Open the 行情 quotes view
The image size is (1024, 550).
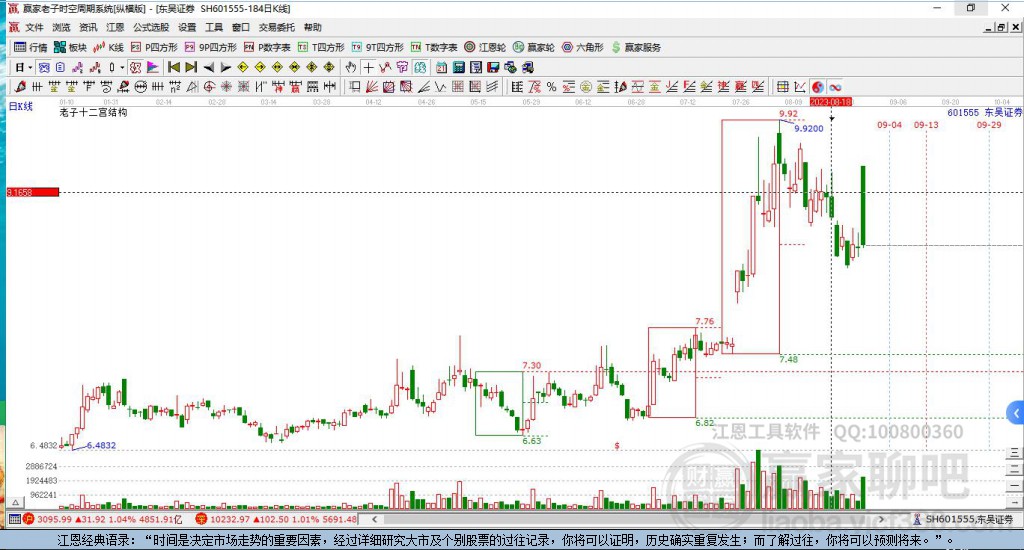point(31,47)
